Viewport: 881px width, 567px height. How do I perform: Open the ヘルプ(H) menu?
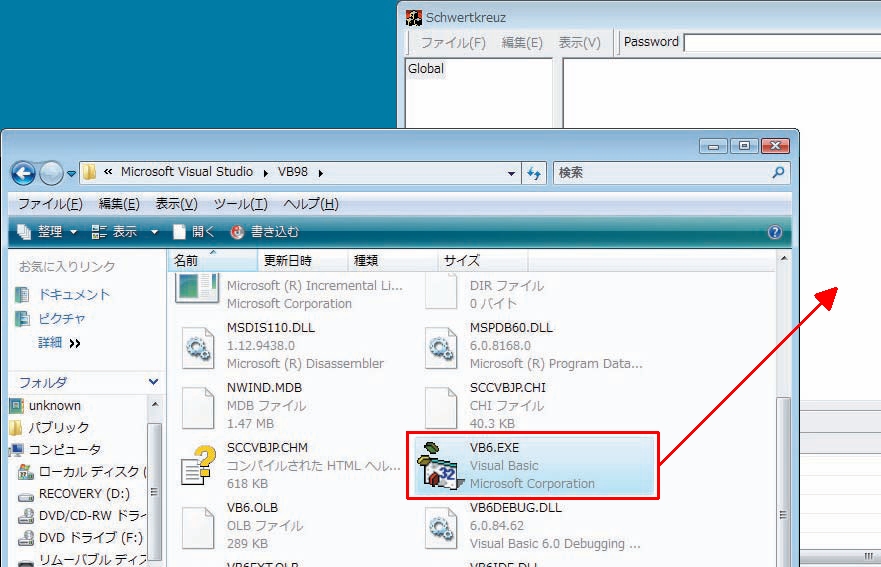[311, 204]
